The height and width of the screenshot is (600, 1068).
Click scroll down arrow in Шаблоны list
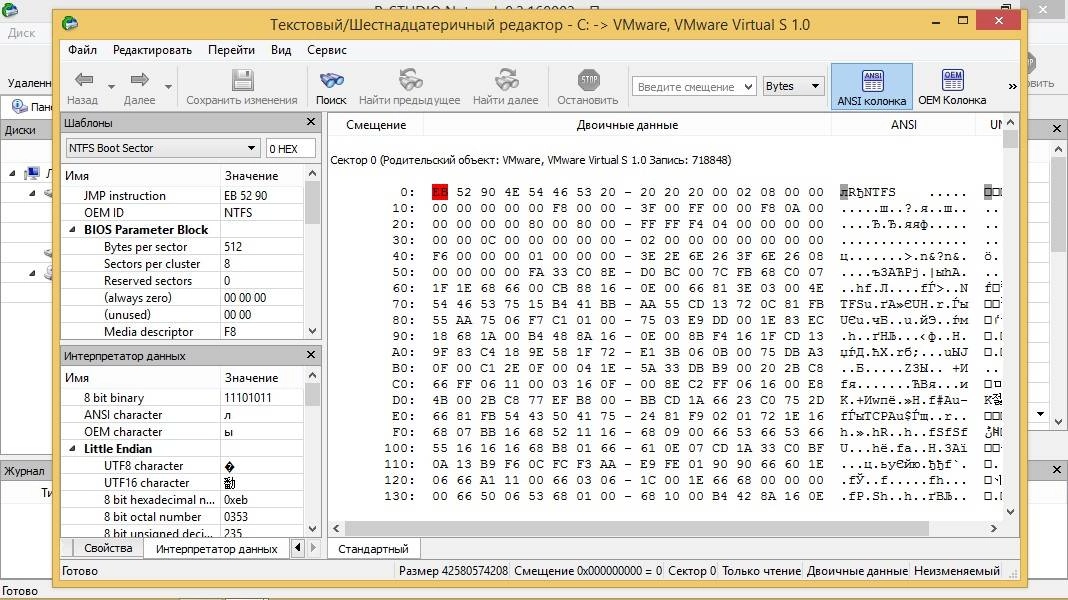click(x=313, y=331)
